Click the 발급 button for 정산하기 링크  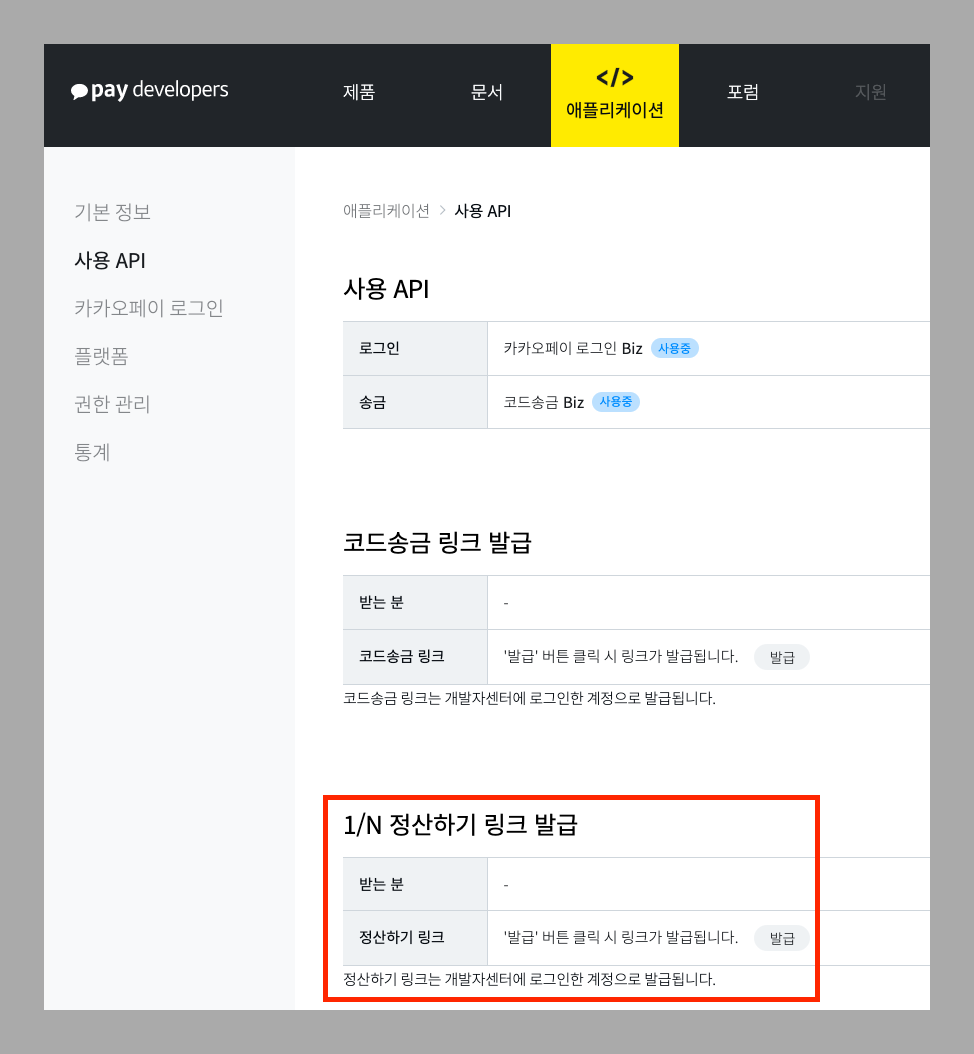point(781,938)
